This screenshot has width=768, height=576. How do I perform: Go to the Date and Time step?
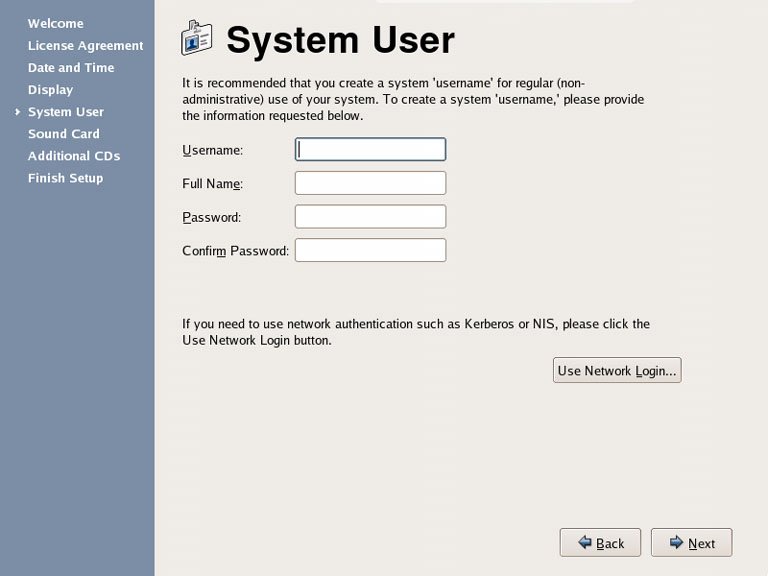(x=70, y=67)
